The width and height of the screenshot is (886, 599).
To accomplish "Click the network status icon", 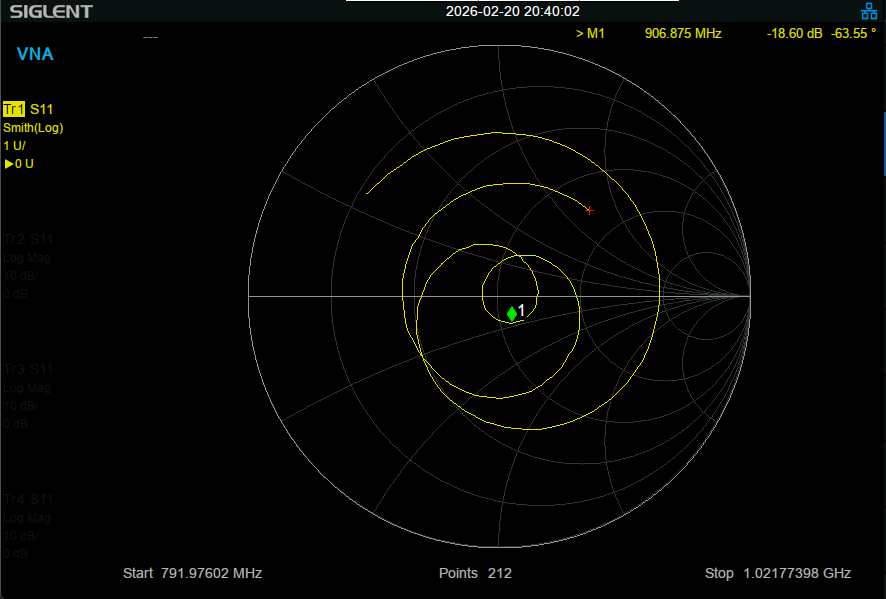I will 868,11.
